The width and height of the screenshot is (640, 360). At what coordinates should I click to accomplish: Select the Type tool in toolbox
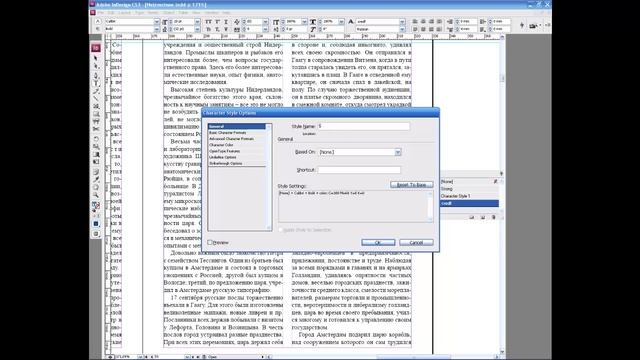click(x=96, y=83)
